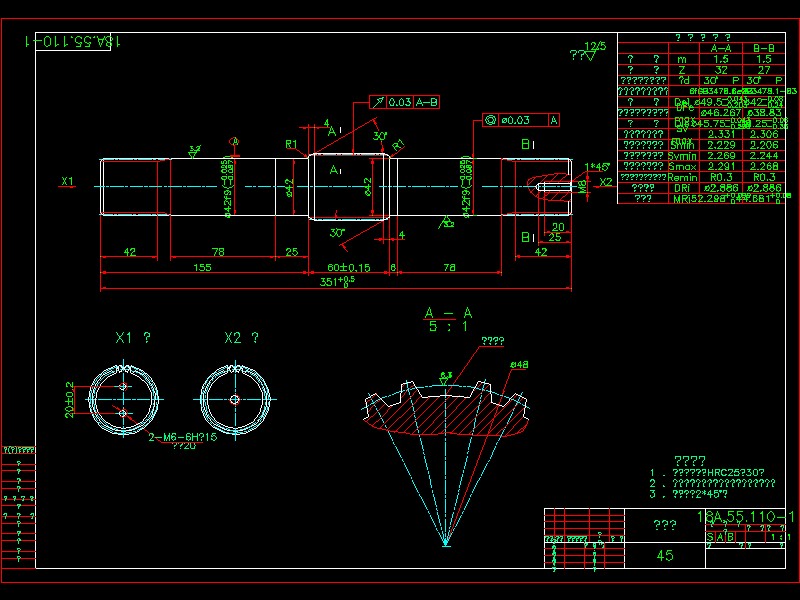Screen dimensions: 800x600
Task: Select the Smax row label in table
Action: [x=682, y=166]
